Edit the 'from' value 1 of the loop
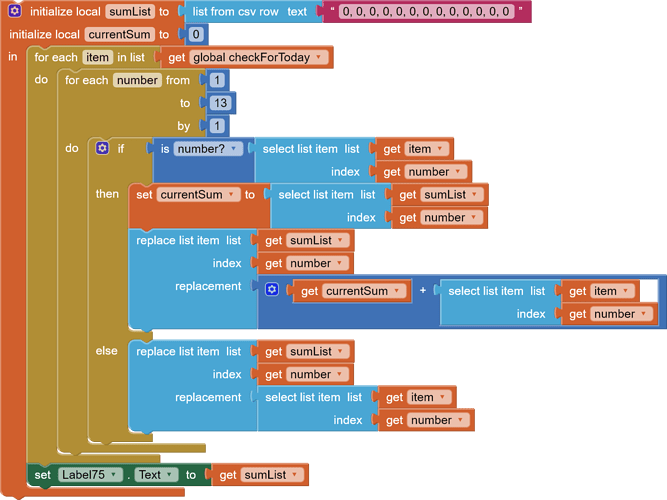 pos(217,80)
